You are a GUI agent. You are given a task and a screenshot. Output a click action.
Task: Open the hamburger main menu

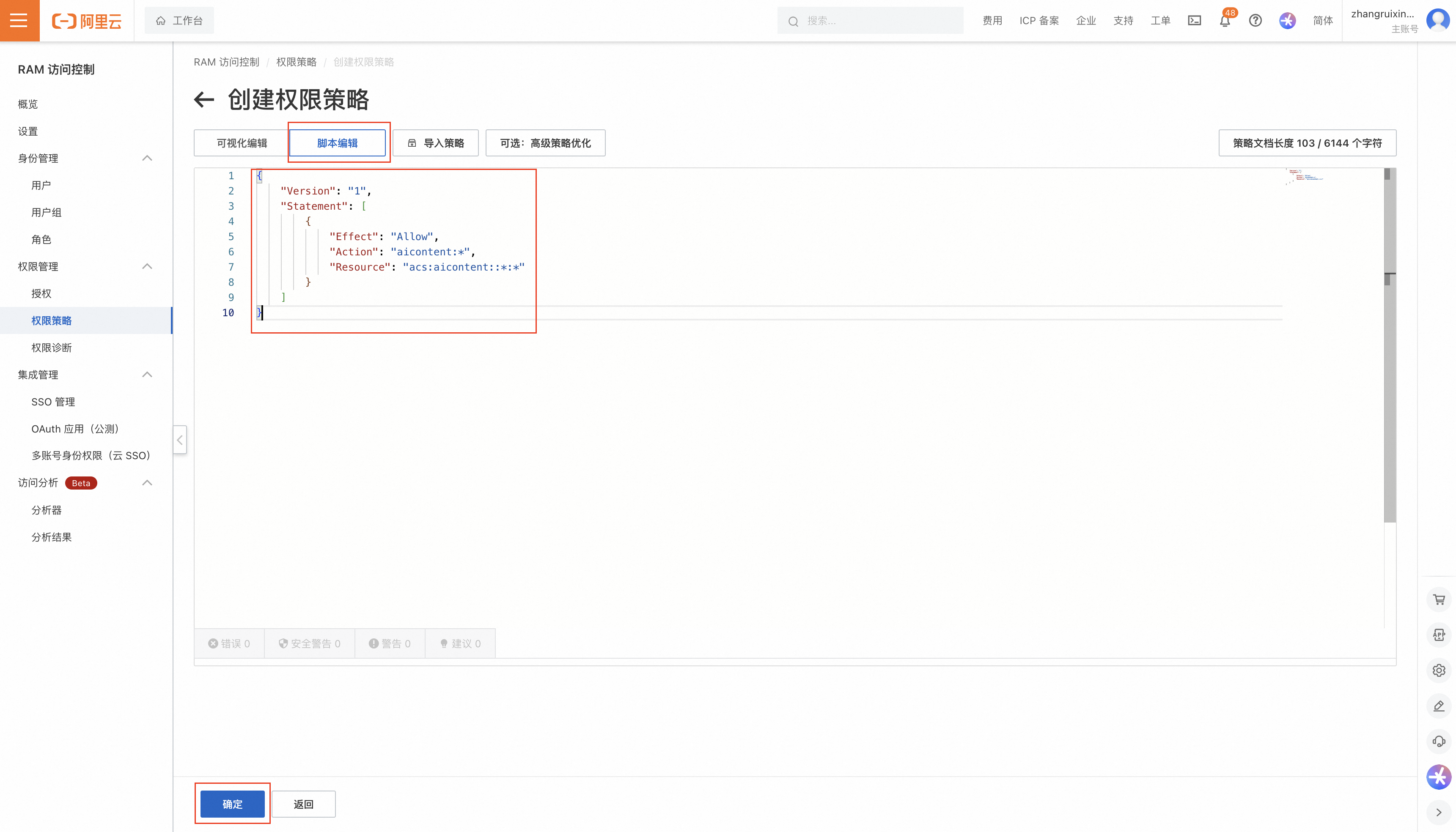(x=19, y=21)
